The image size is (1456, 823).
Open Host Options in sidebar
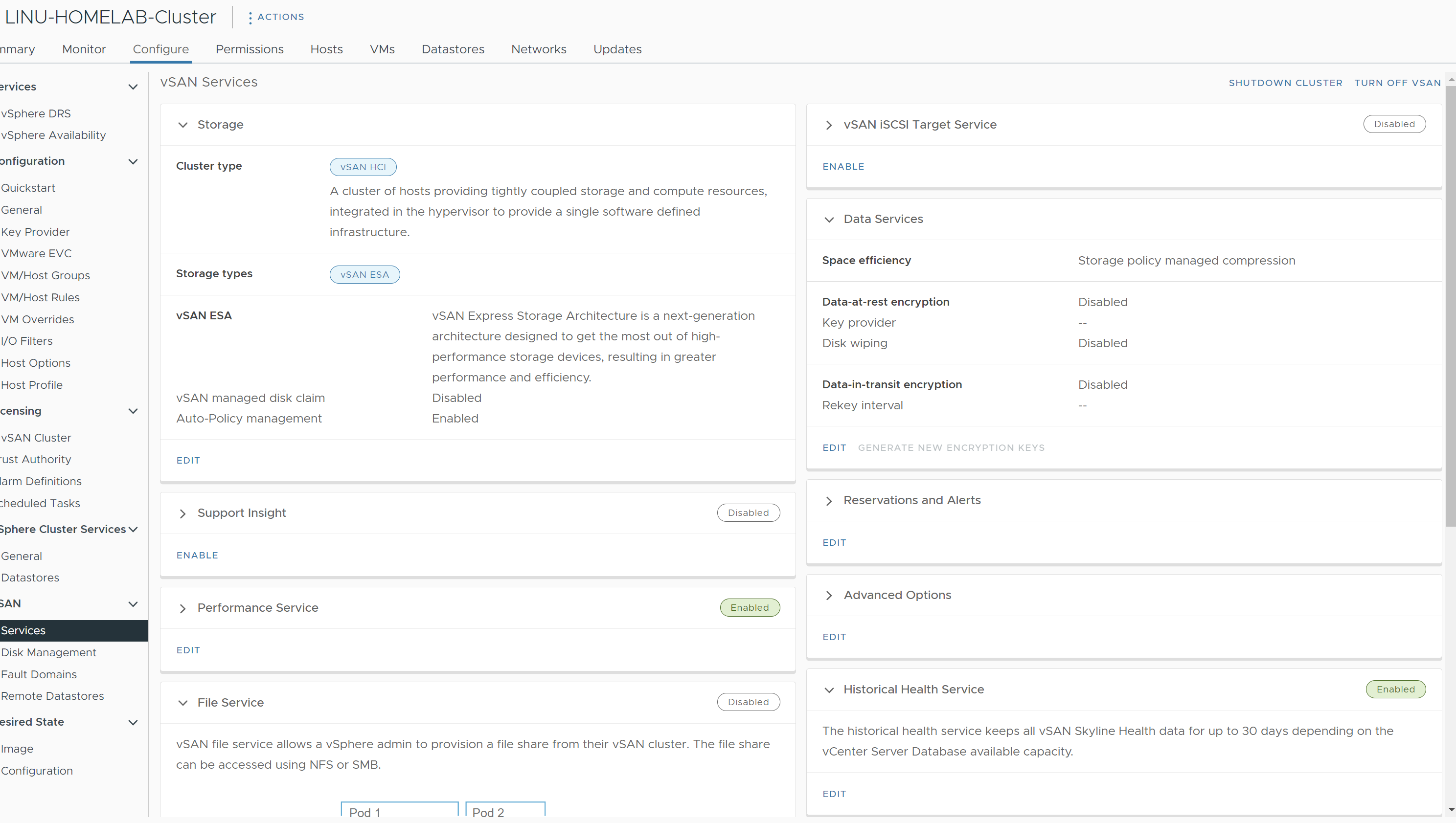coord(36,363)
